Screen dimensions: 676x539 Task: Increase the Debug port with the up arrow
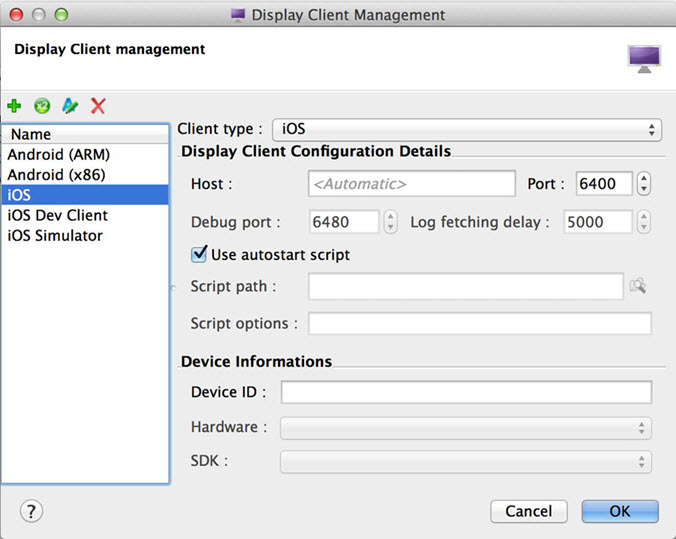391,216
